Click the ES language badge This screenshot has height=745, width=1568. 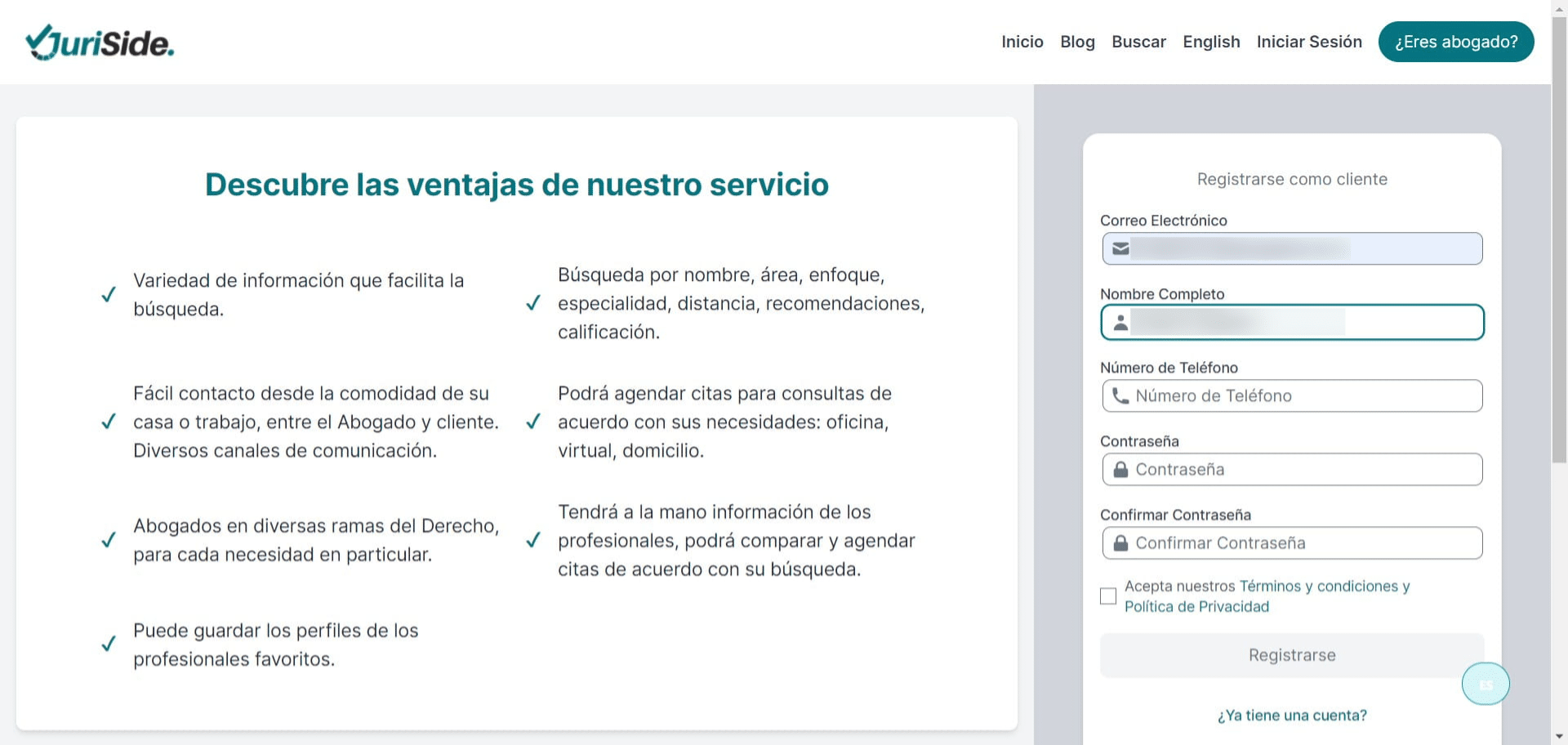(x=1486, y=684)
